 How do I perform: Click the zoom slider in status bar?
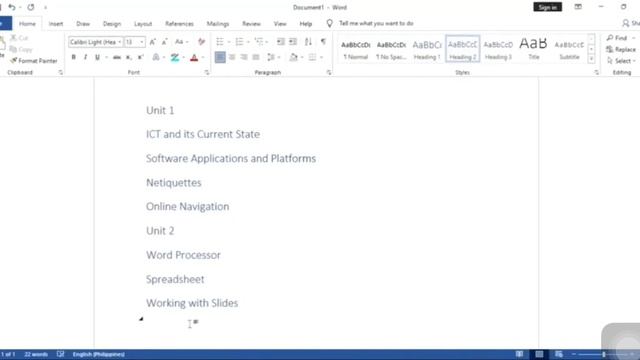tap(604, 354)
